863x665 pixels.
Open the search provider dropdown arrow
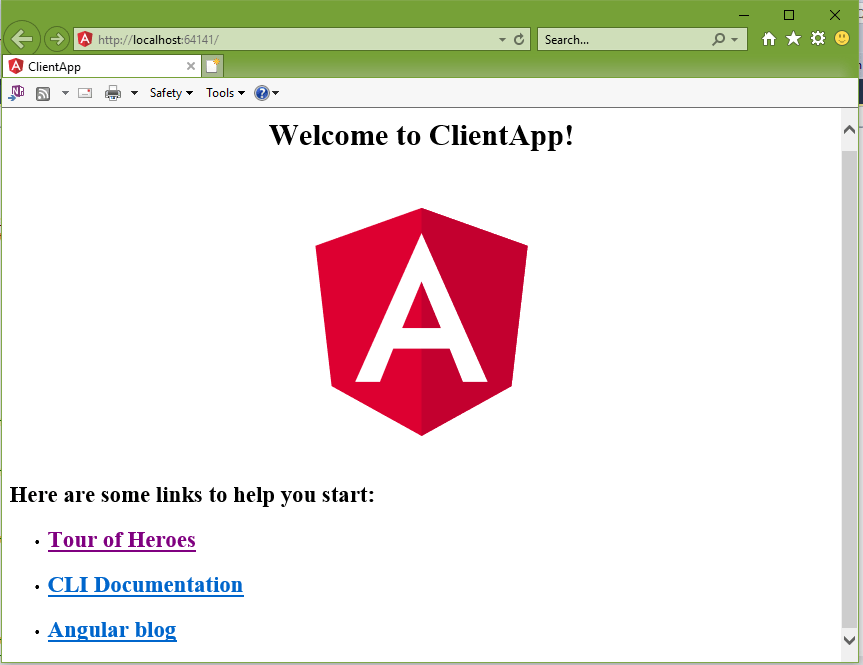[x=735, y=40]
